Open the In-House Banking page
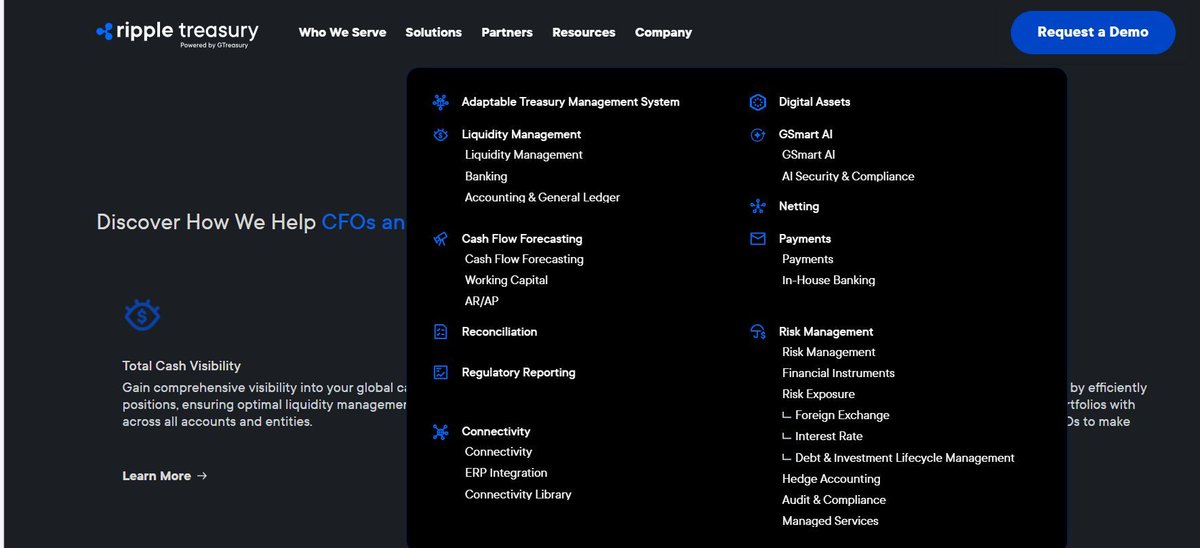Image resolution: width=1200 pixels, height=548 pixels. tap(829, 280)
